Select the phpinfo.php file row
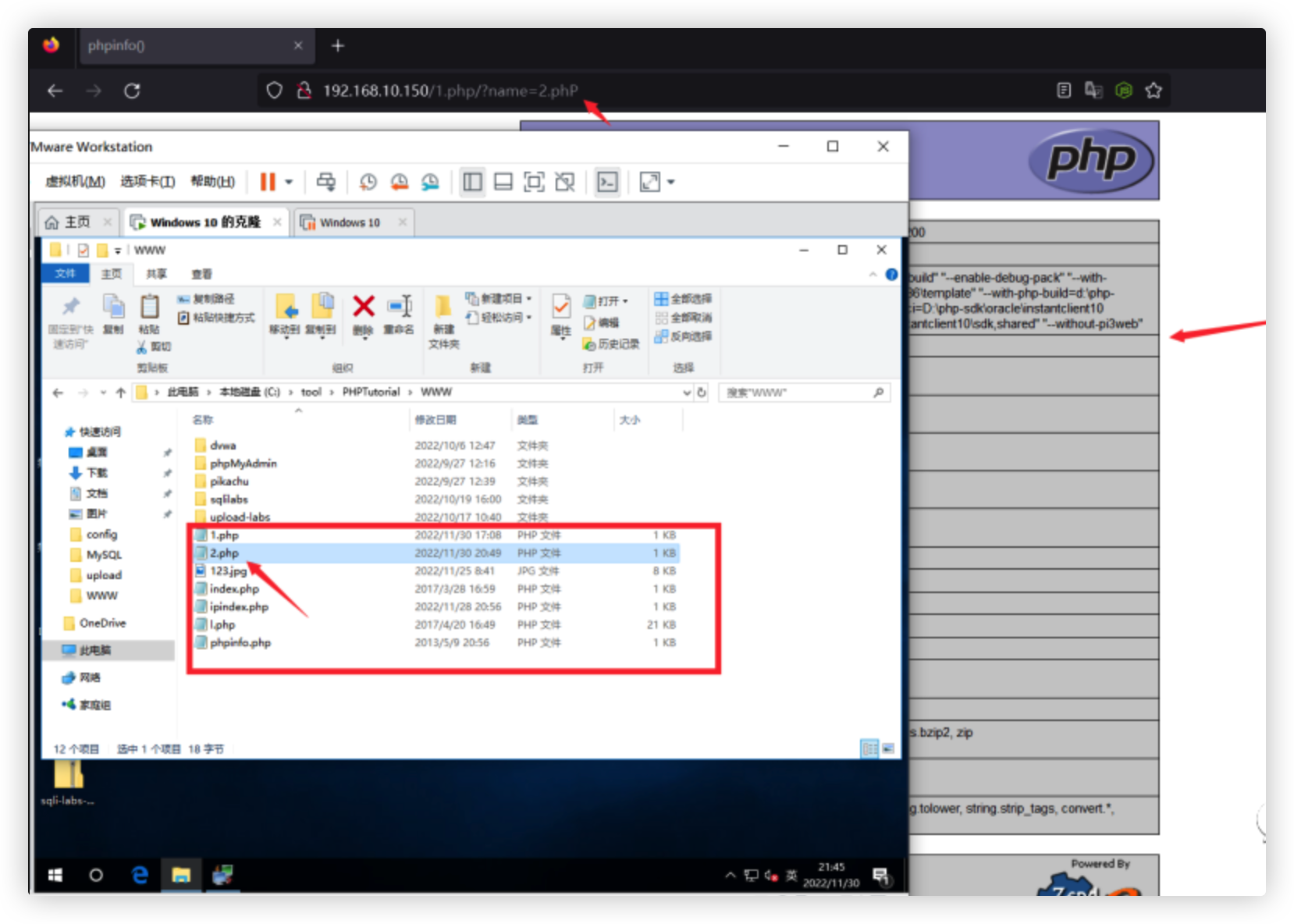The image size is (1294, 924). click(x=435, y=643)
